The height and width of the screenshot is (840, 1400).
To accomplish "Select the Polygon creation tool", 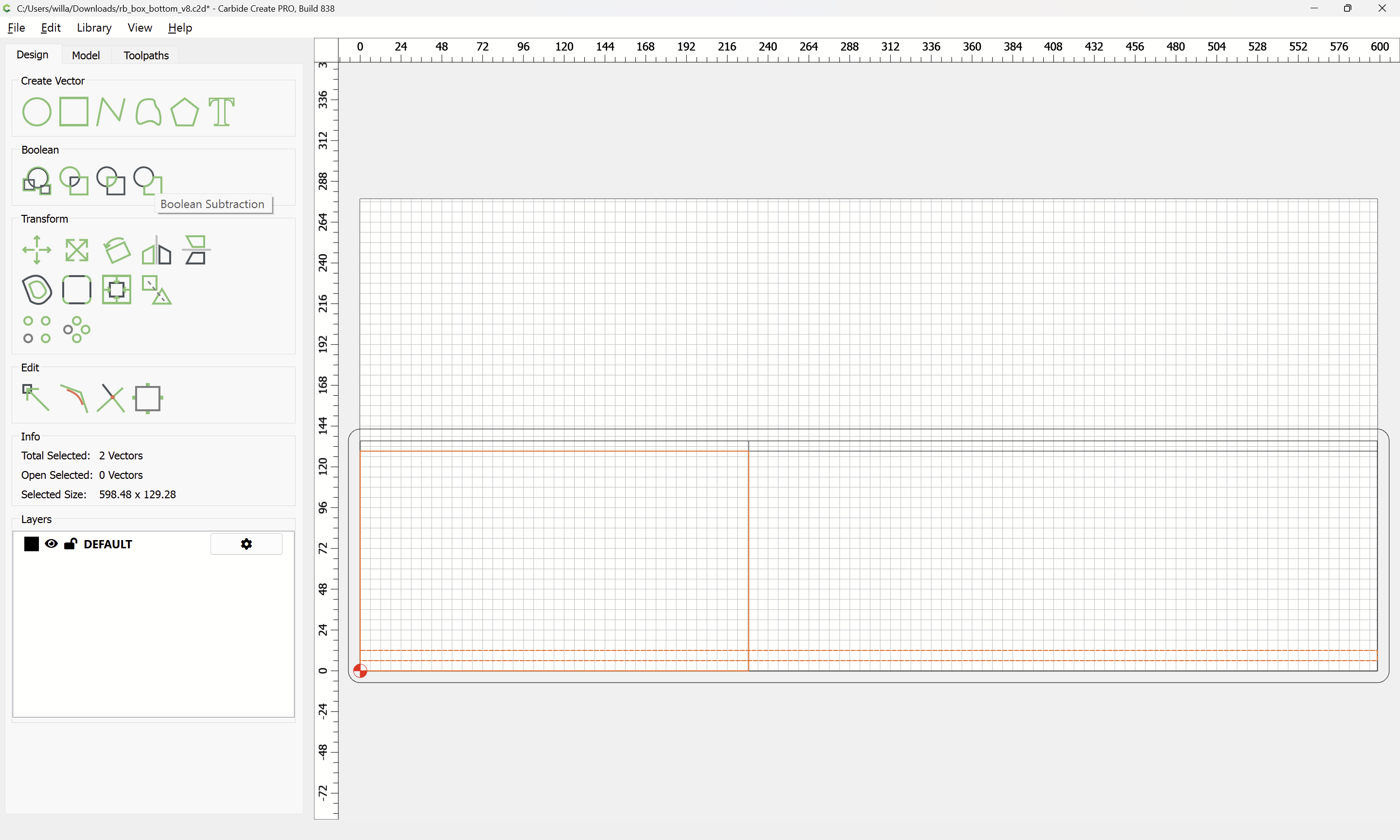I will [184, 111].
